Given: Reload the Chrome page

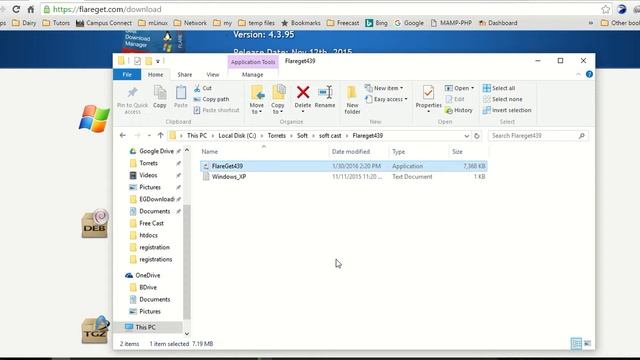Looking at the screenshot, I should click(x=16, y=9).
